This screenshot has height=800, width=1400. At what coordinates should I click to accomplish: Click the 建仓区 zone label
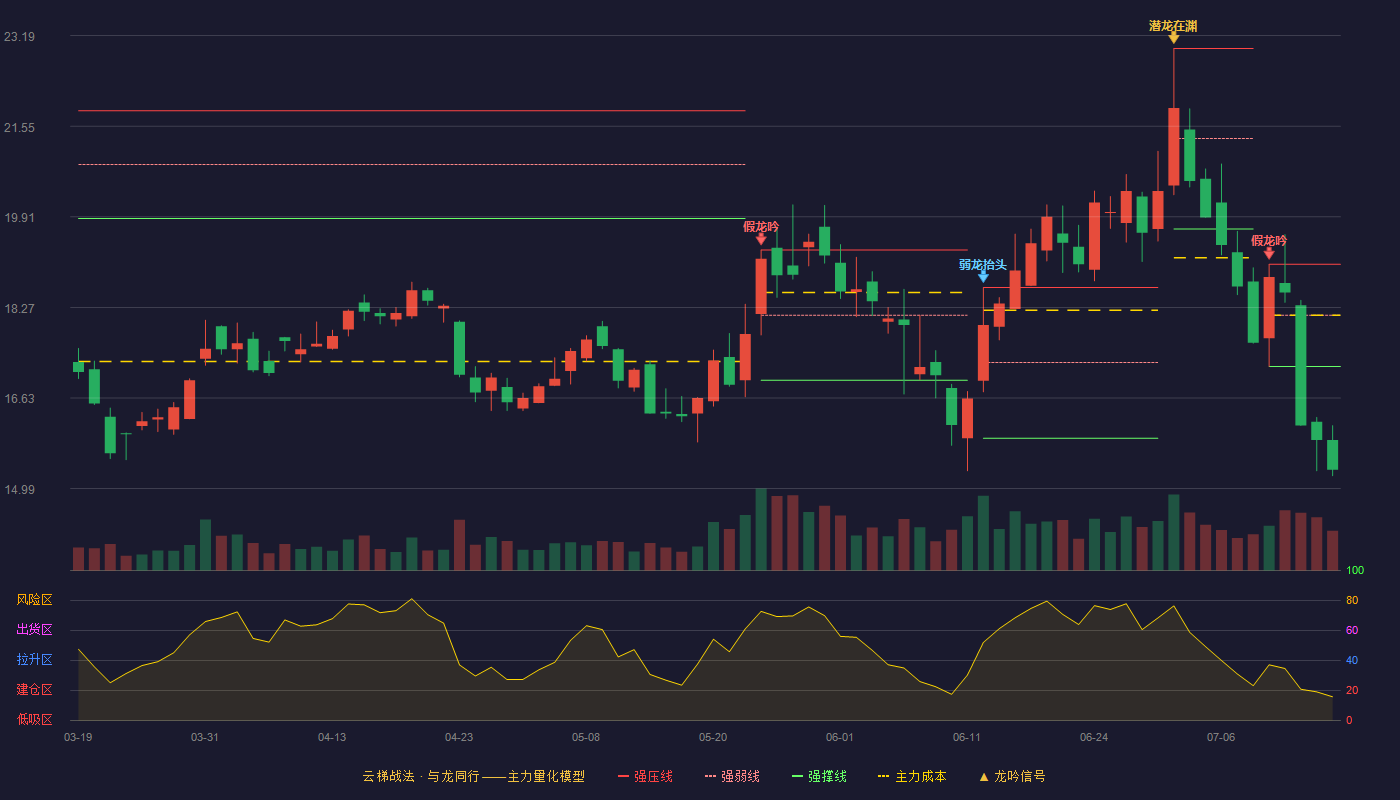point(34,690)
